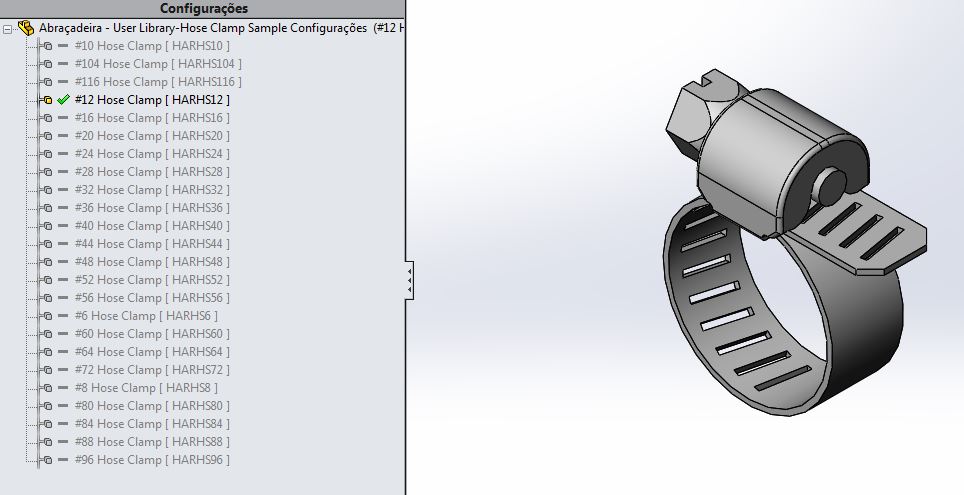Select #116 Hose Clamp [ HARHS116 ] configuration
Viewport: 964px width, 495px height.
pos(158,81)
